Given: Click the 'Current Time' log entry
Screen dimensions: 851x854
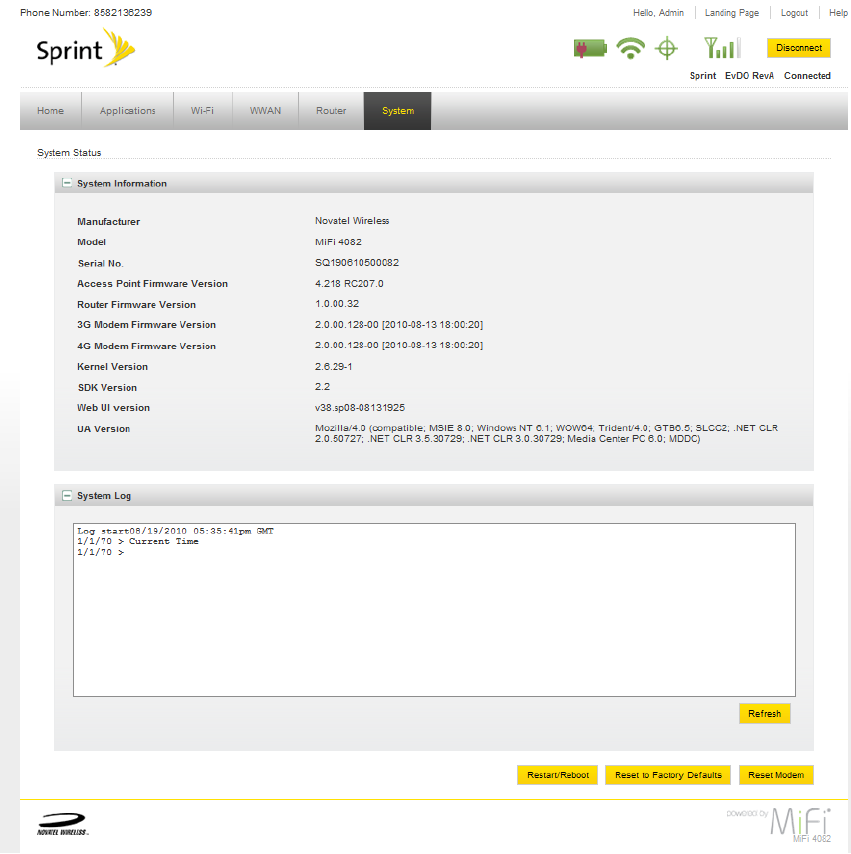Looking at the screenshot, I should coord(163,541).
